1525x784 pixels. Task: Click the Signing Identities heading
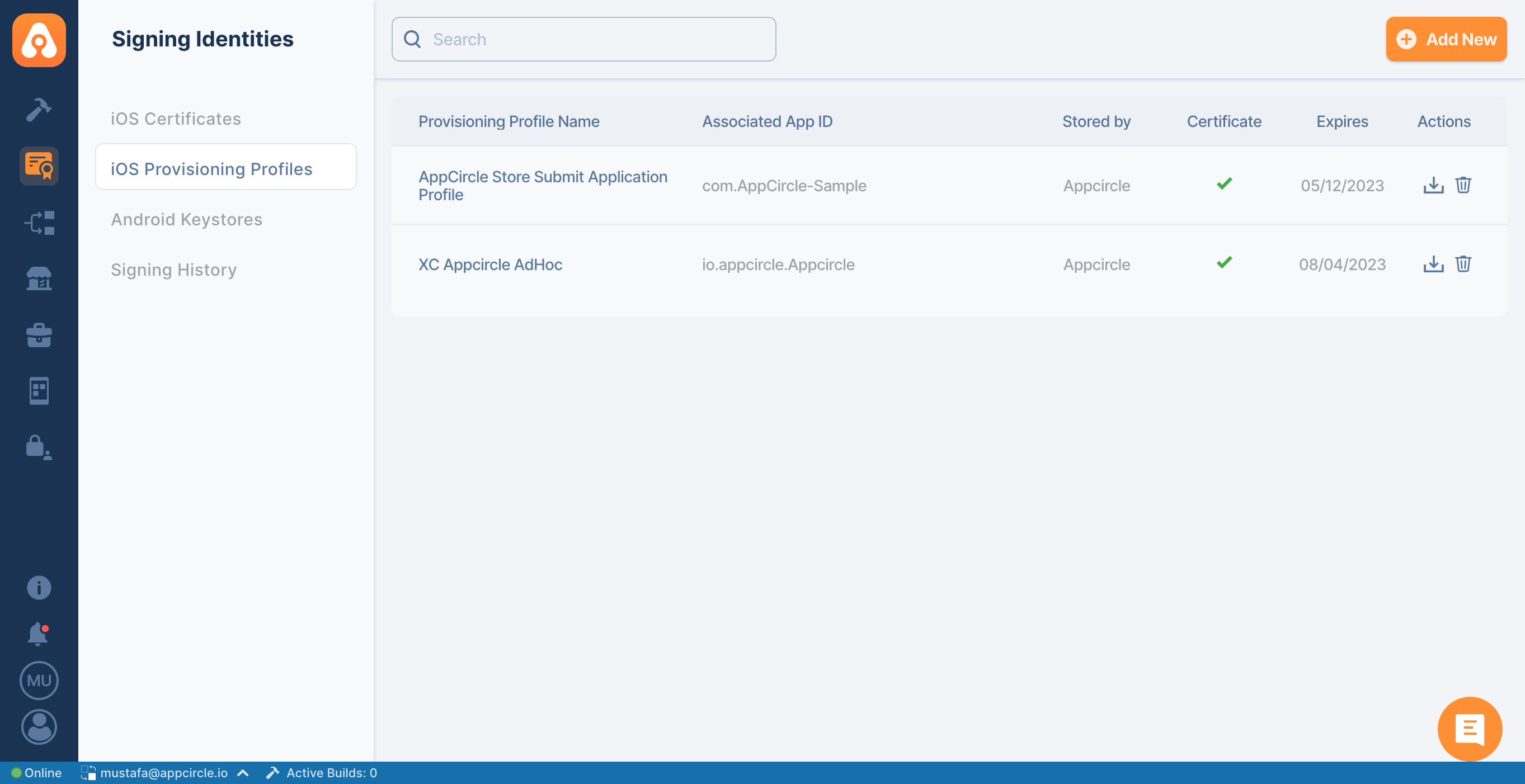(203, 39)
